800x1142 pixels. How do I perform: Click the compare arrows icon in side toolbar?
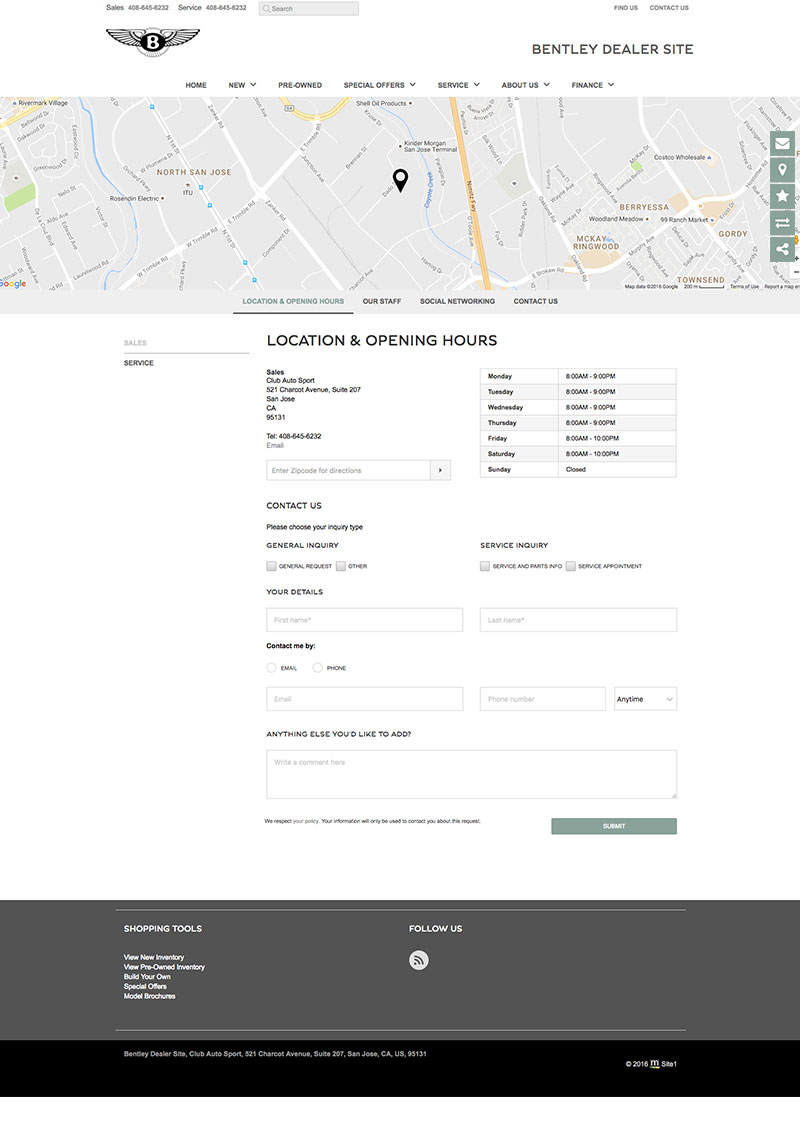(783, 223)
